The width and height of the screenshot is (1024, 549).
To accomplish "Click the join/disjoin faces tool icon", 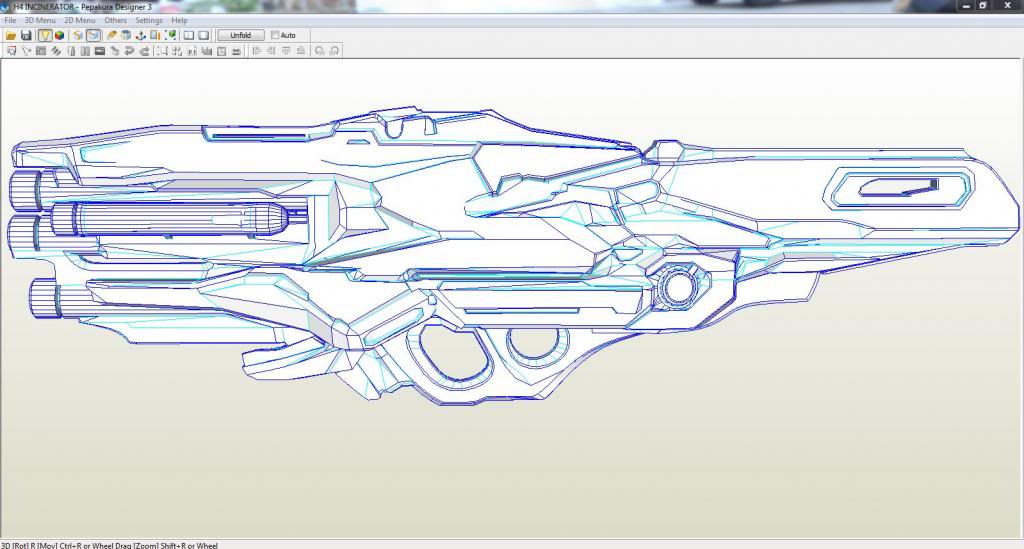I will tap(40, 51).
